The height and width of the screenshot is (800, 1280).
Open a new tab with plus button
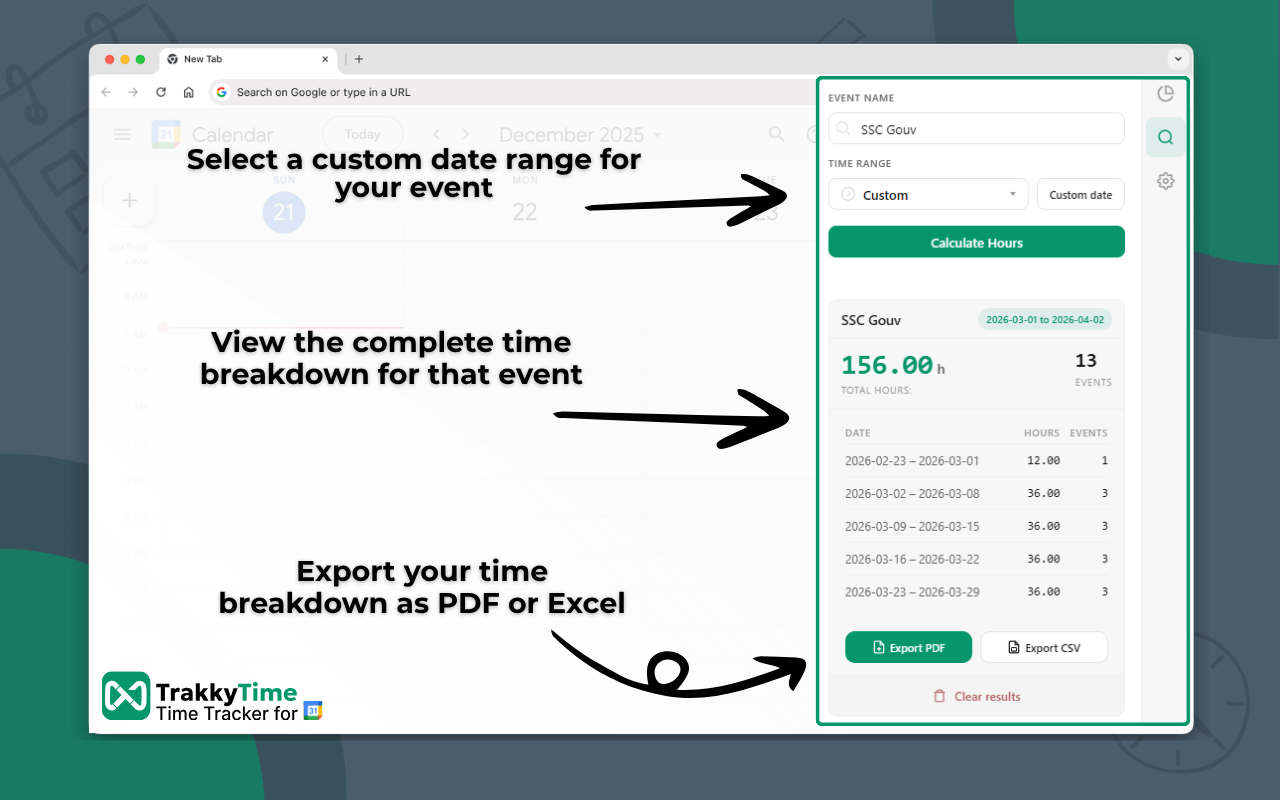click(x=359, y=59)
